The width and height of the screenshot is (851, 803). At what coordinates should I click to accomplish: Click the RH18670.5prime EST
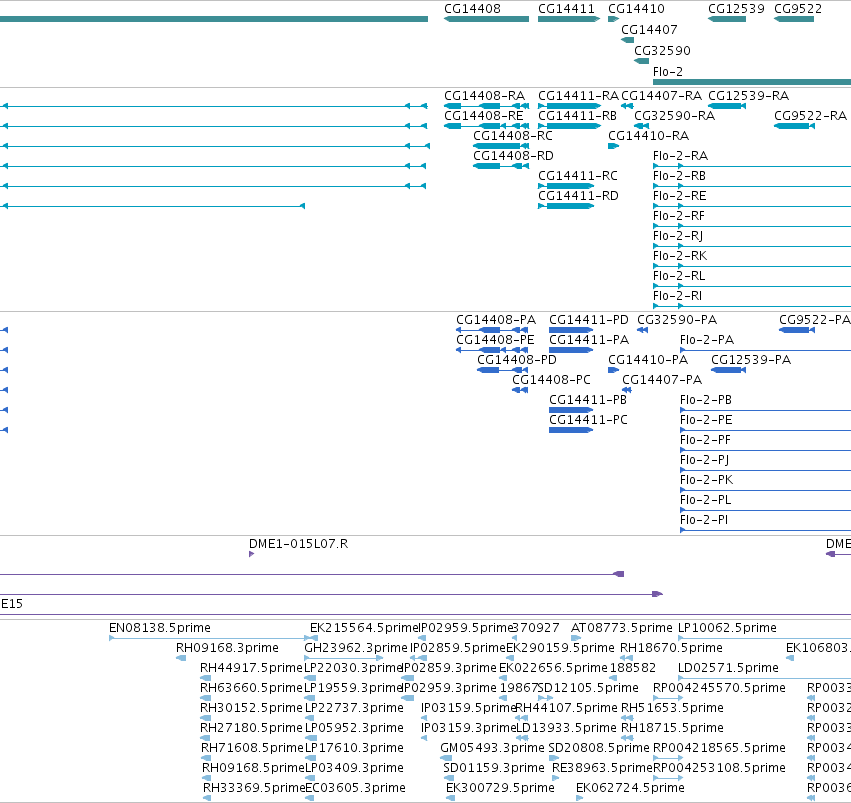(x=671, y=648)
